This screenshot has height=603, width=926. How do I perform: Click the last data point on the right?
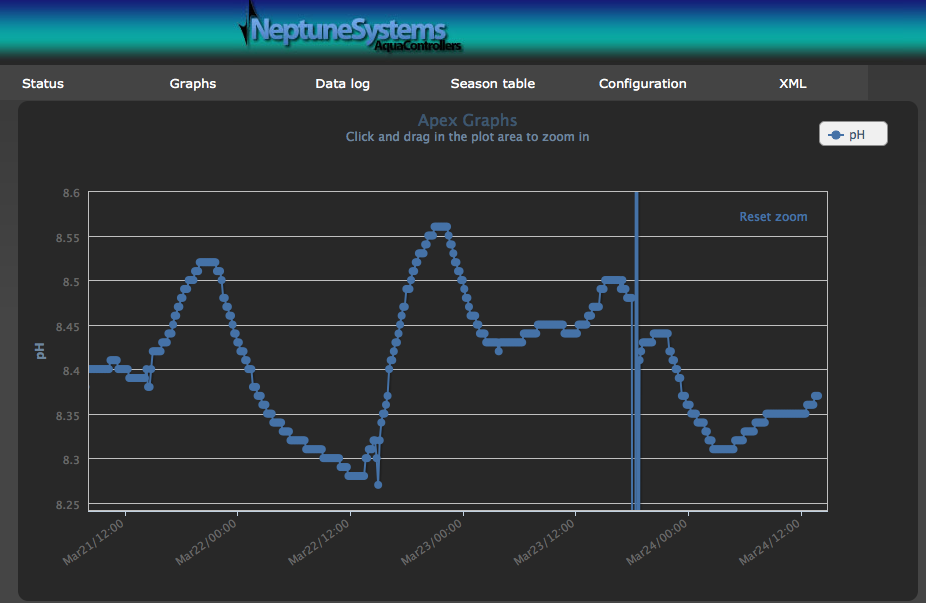(817, 396)
